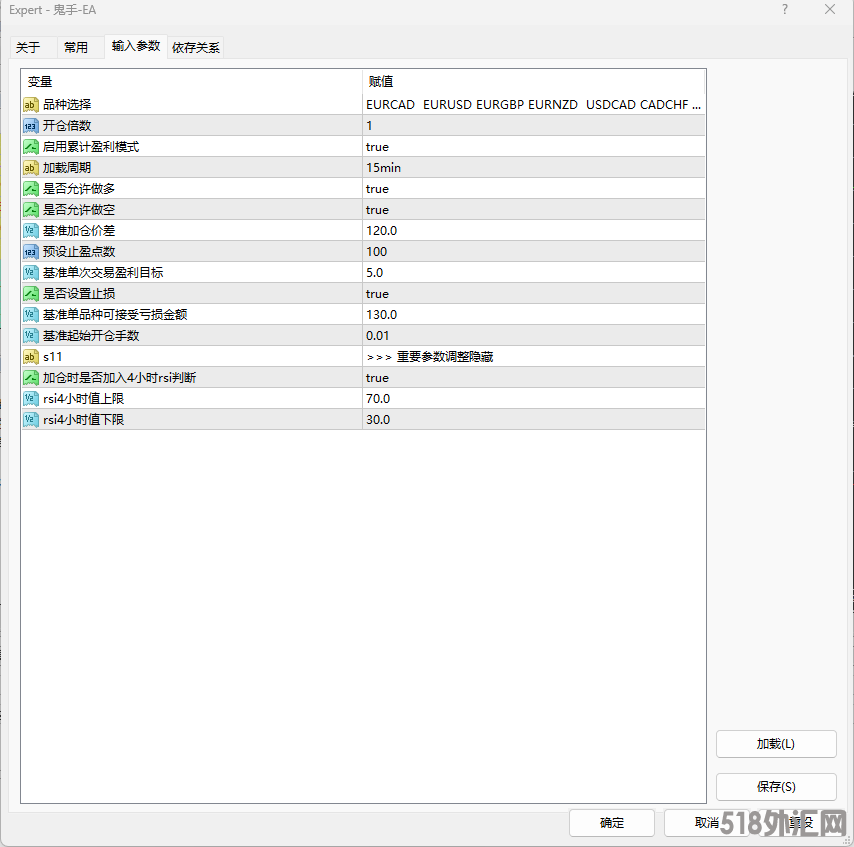Image resolution: width=854 pixels, height=847 pixels.
Task: Click the double icon beside rsi4小时值下限
Action: click(x=30, y=419)
